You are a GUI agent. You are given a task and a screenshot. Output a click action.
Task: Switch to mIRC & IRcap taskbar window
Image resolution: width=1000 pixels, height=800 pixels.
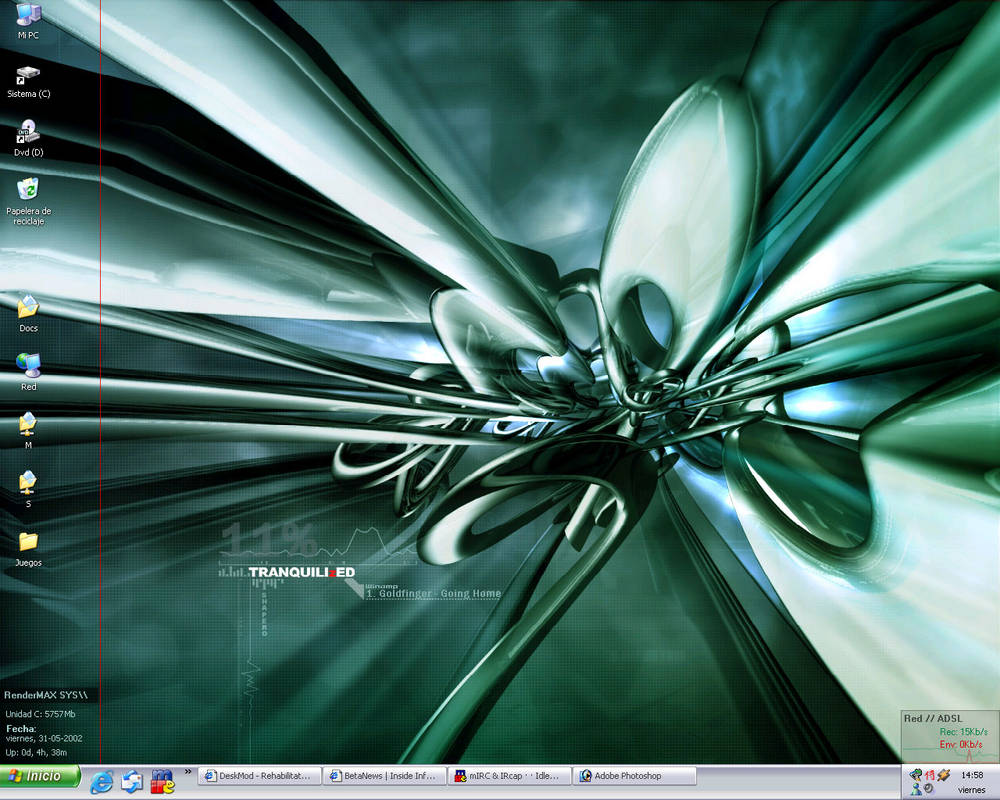[x=508, y=776]
